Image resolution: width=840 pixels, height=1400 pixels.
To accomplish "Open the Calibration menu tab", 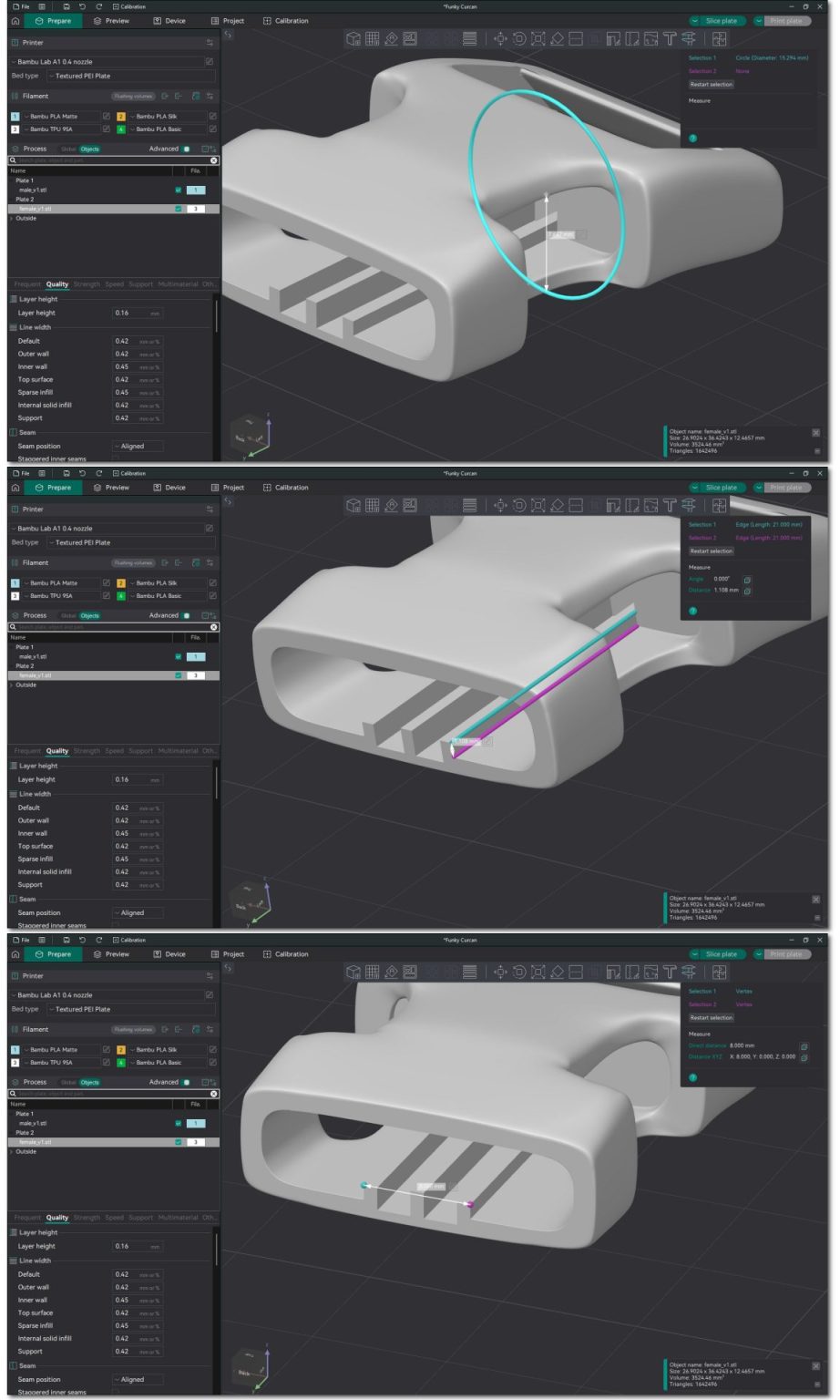I will pyautogui.click(x=290, y=20).
